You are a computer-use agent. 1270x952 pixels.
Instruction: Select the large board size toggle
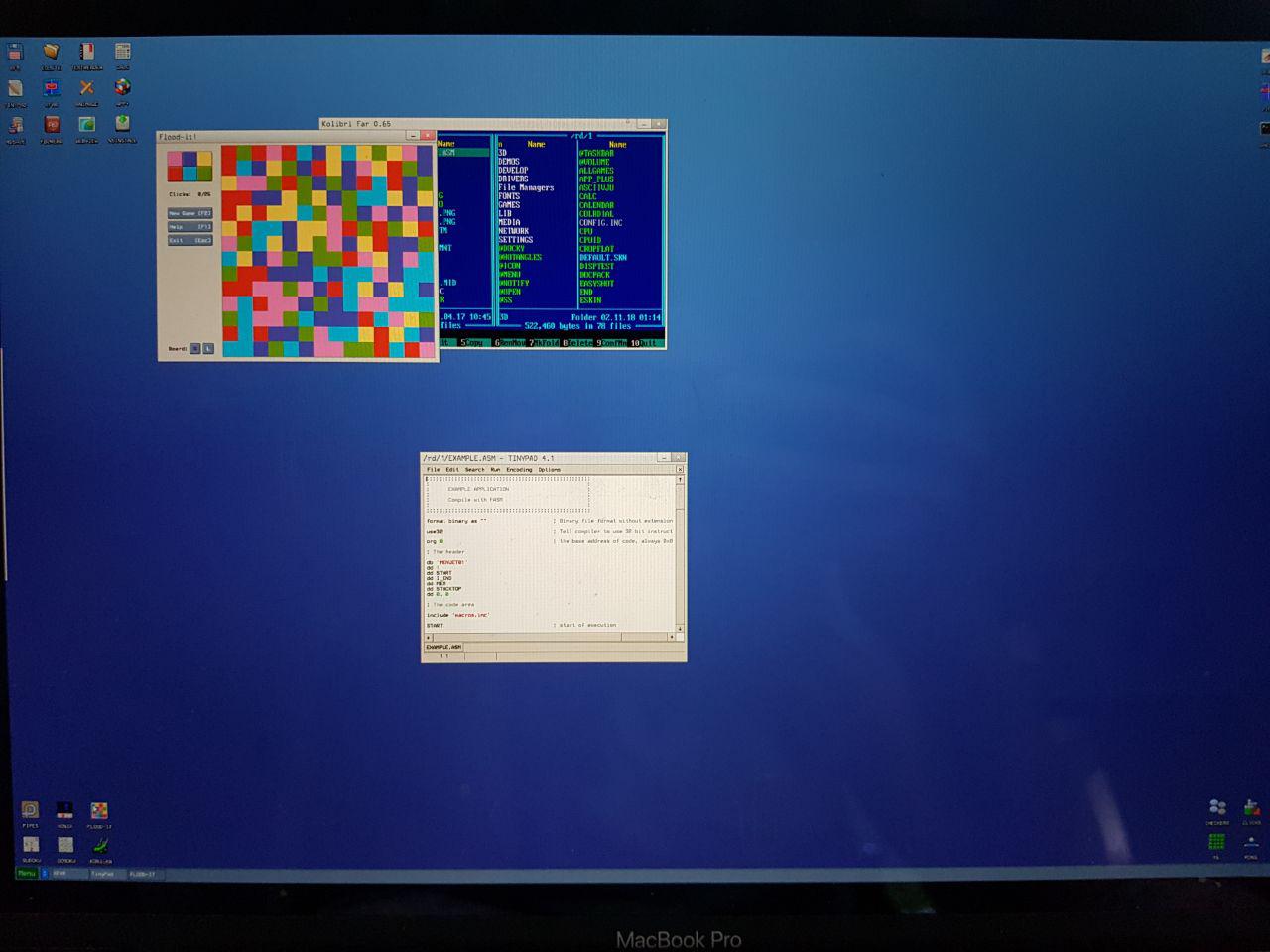208,349
